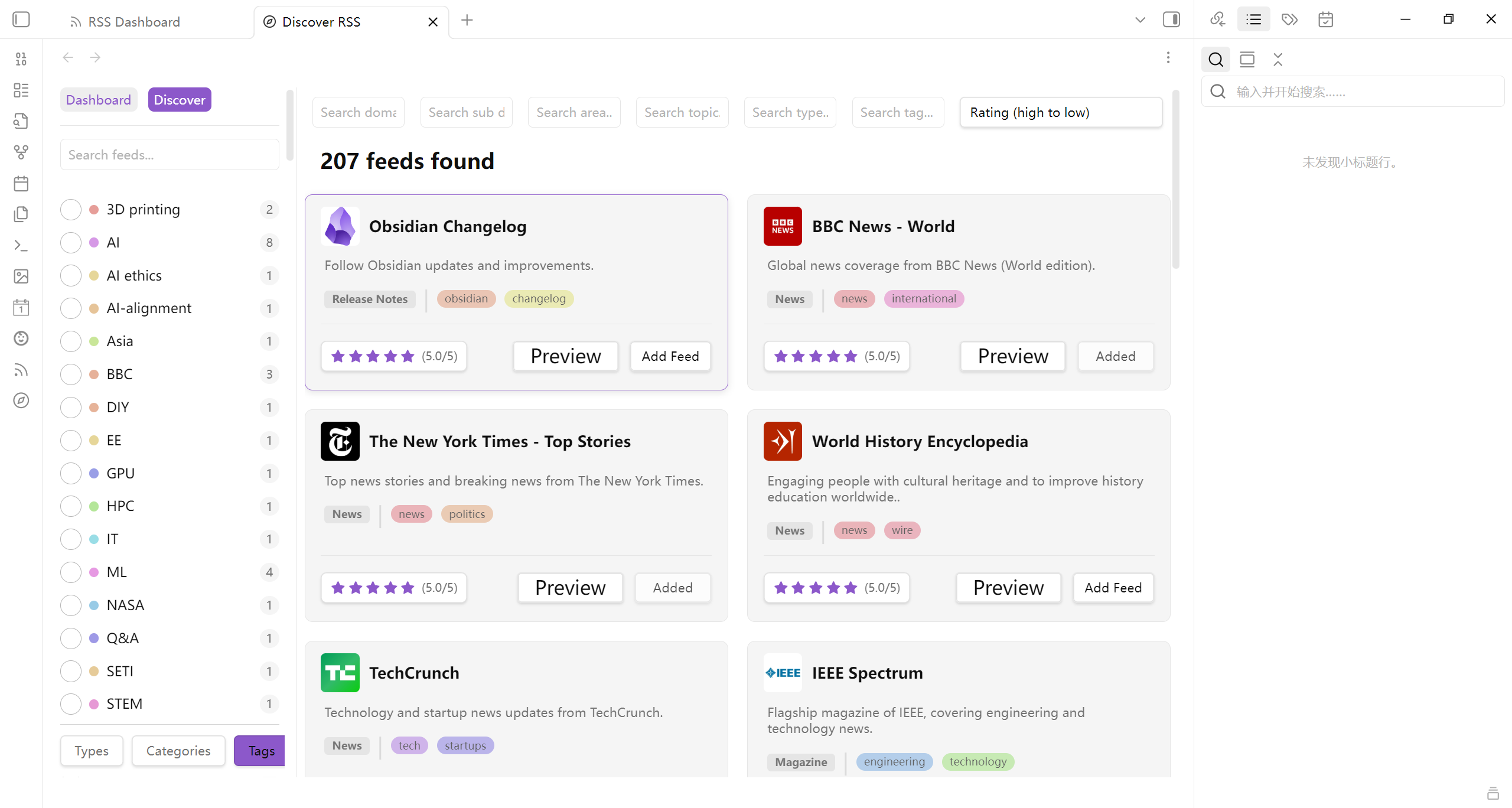Image resolution: width=1512 pixels, height=808 pixels.
Task: Expand the tab list chevron dropdown
Action: (1140, 20)
